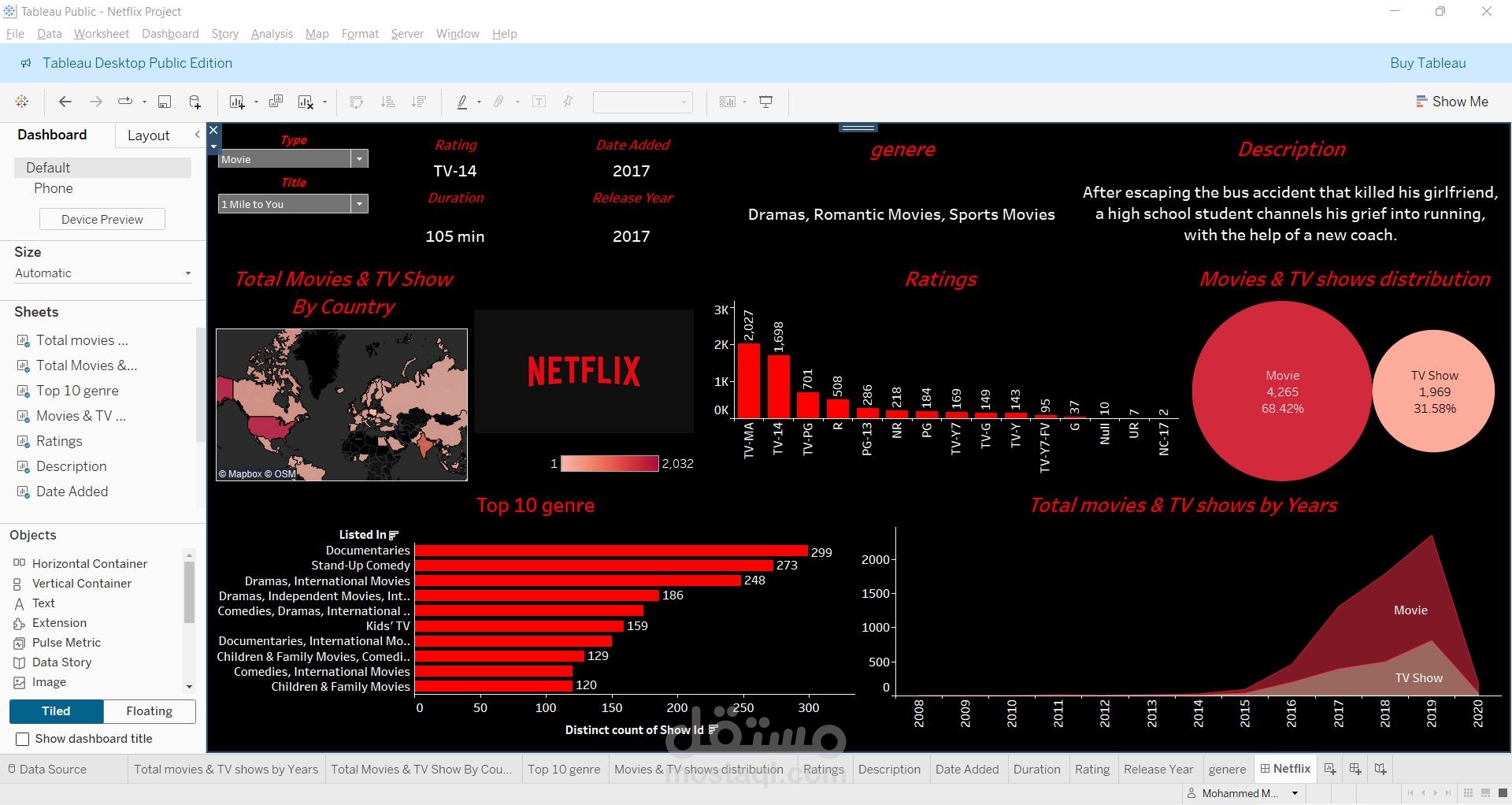This screenshot has height=805, width=1512.
Task: Click the highlight pen icon
Action: pos(462,102)
